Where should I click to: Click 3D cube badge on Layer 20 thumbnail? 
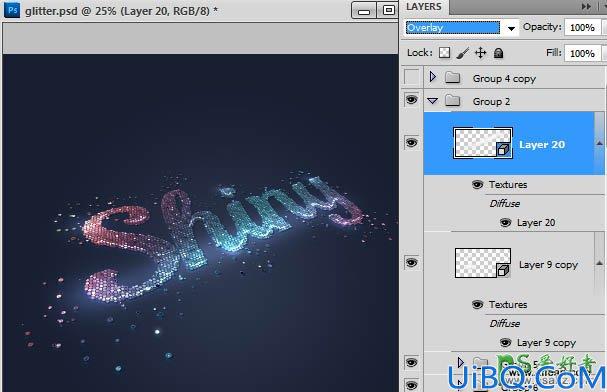pyautogui.click(x=503, y=149)
